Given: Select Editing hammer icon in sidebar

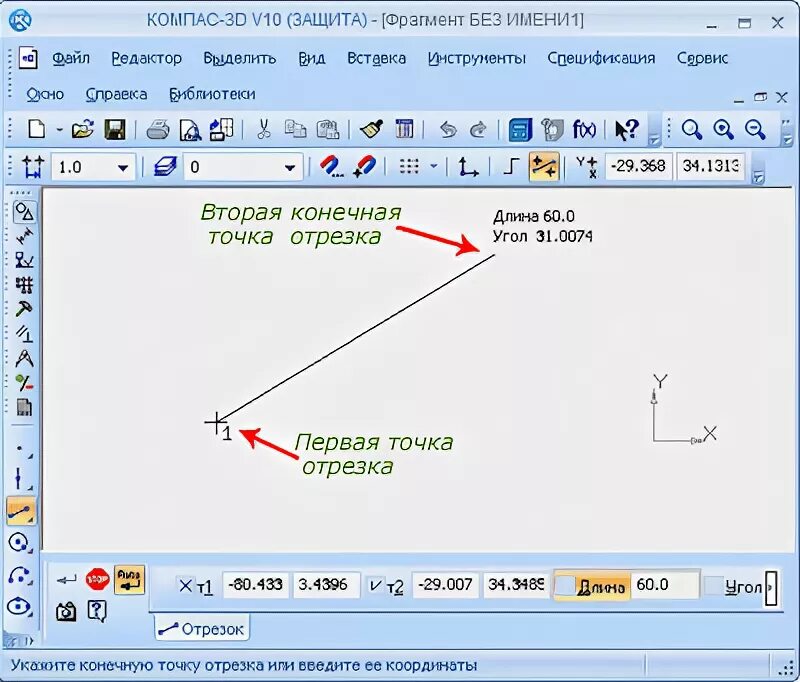Looking at the screenshot, I should click(23, 309).
